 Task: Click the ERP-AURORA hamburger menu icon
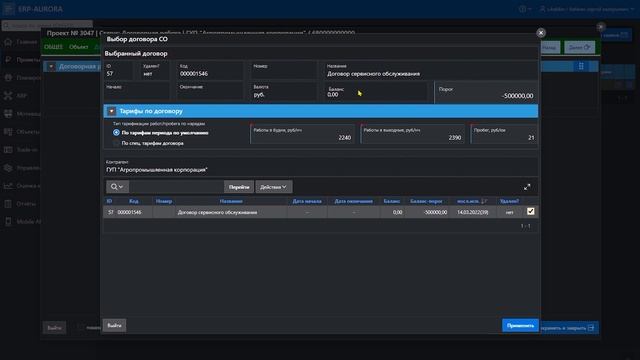pyautogui.click(x=9, y=9)
